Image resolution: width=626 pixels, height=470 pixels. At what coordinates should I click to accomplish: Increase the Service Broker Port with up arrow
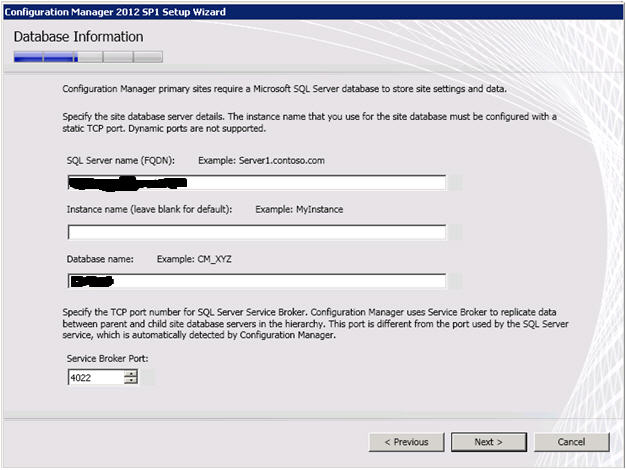[131, 374]
